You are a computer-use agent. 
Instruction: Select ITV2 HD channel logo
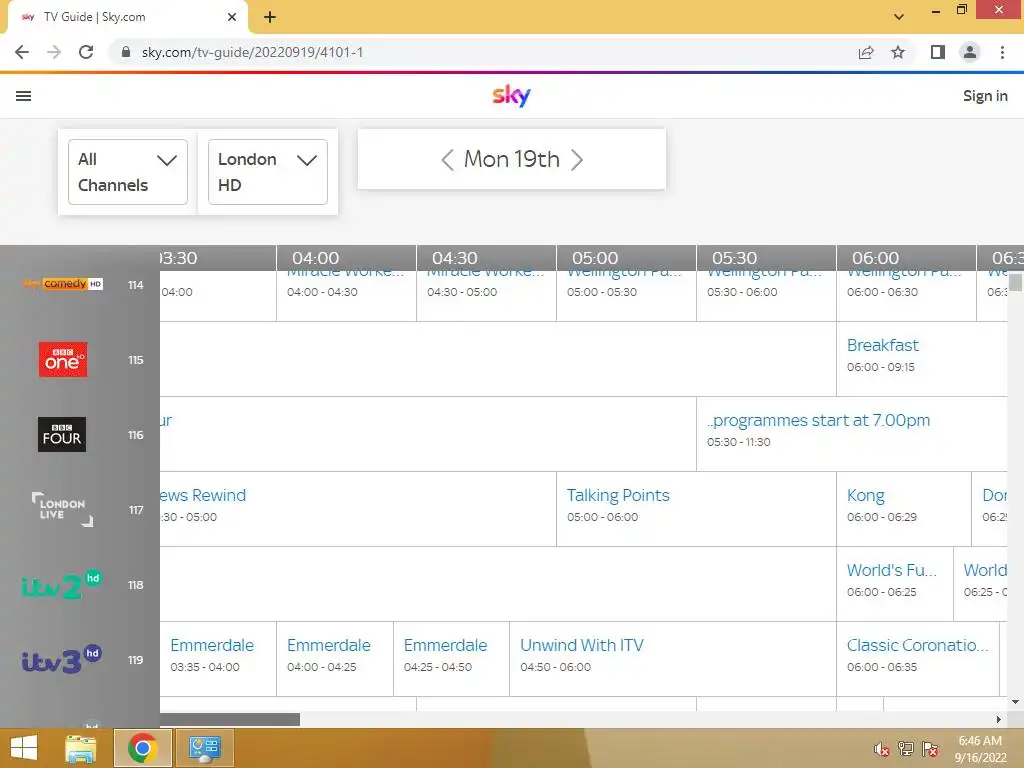61,585
